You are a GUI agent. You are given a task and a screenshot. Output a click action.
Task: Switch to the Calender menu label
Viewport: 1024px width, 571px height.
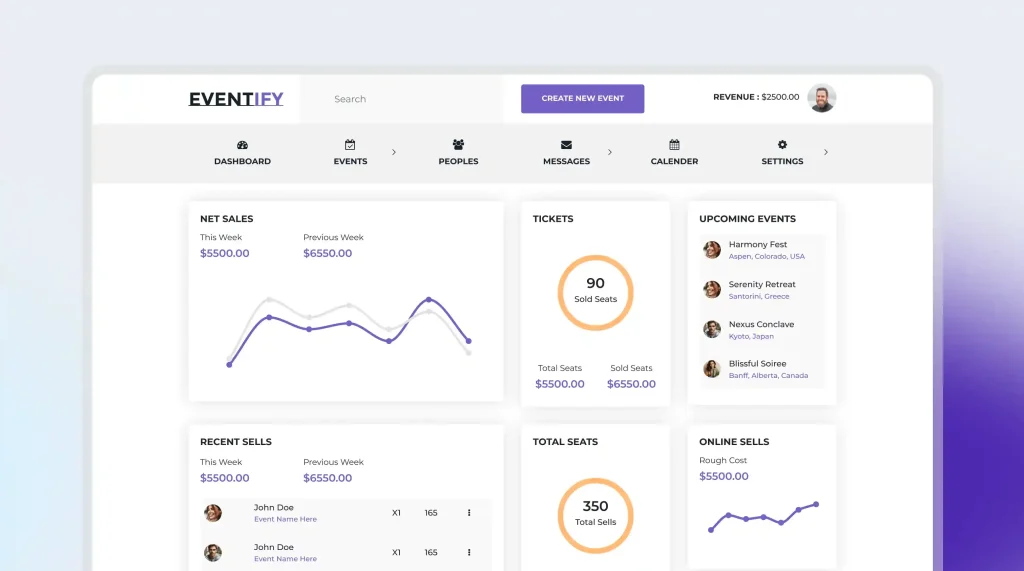coord(674,161)
